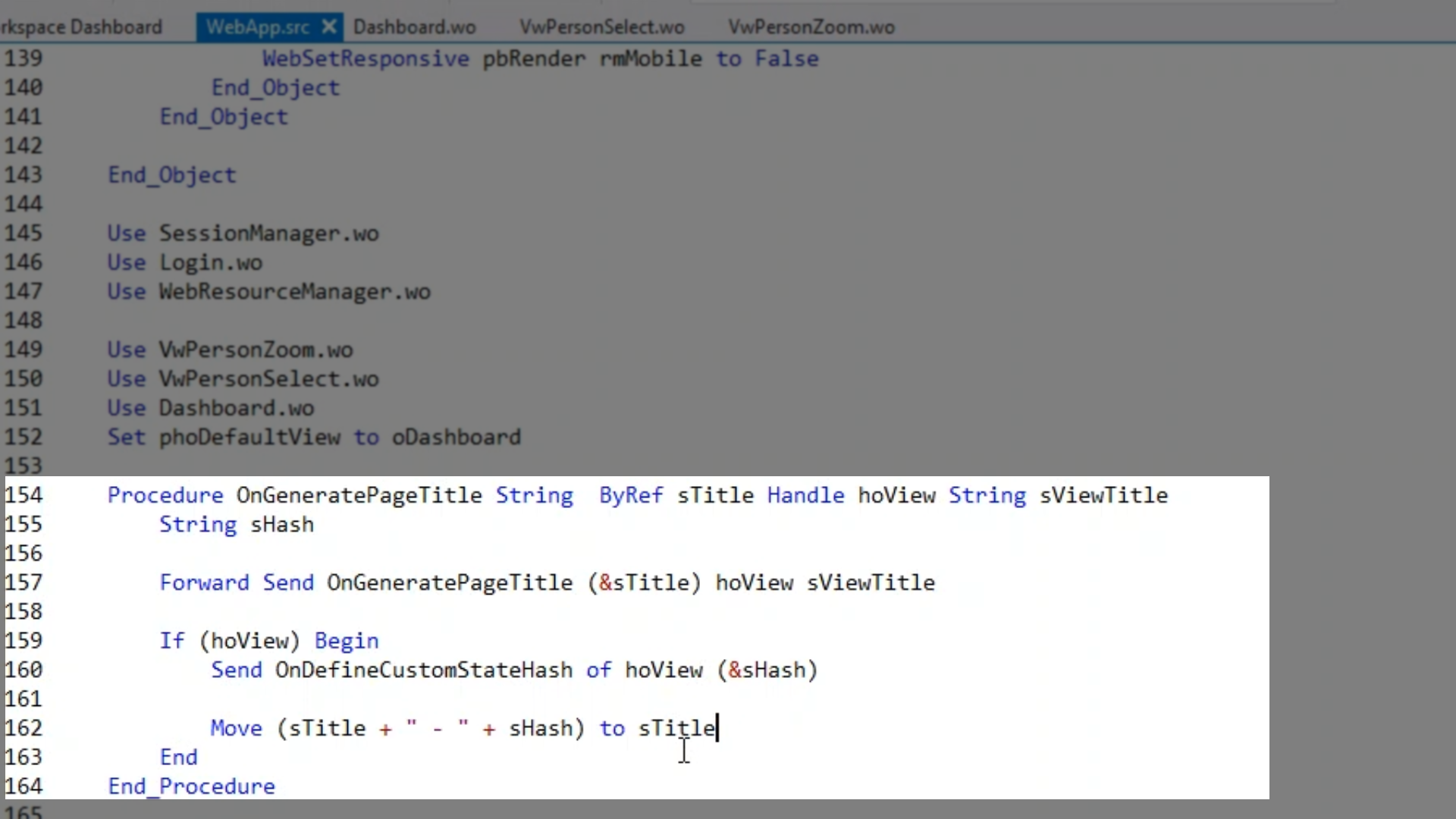1456x819 pixels.
Task: Open the Dashboard.wo tab
Action: tap(414, 27)
